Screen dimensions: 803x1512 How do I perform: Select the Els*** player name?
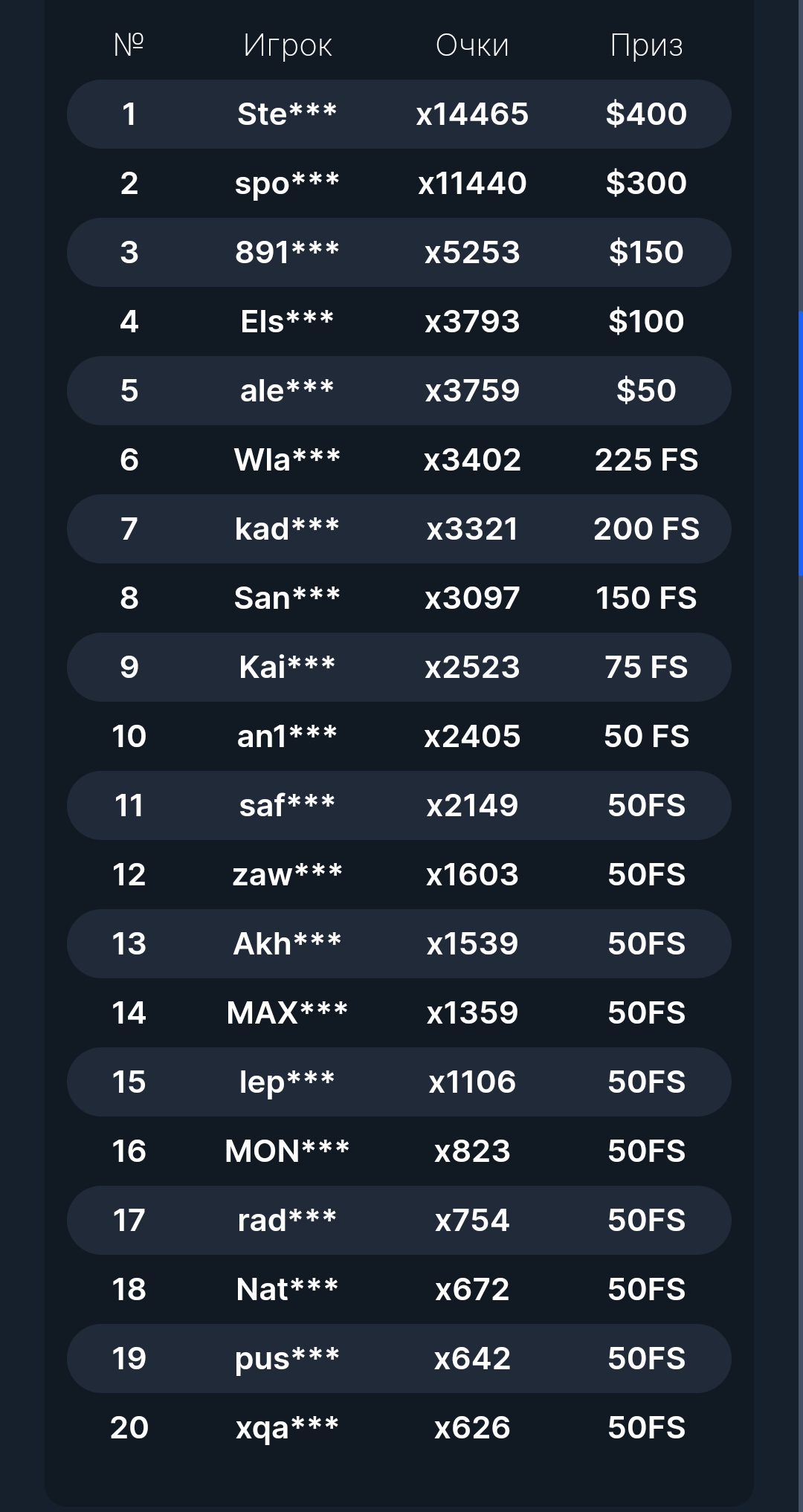(288, 322)
